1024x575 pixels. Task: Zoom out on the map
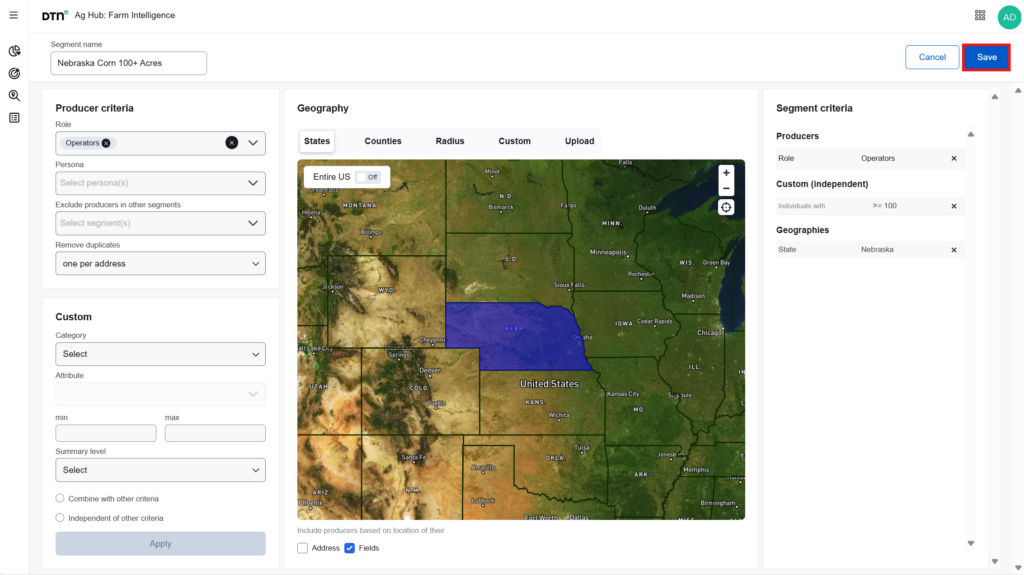(x=726, y=188)
